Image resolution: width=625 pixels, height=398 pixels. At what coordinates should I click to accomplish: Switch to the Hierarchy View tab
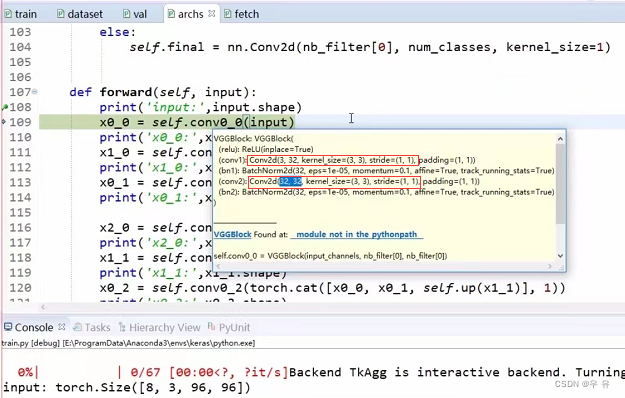159,327
